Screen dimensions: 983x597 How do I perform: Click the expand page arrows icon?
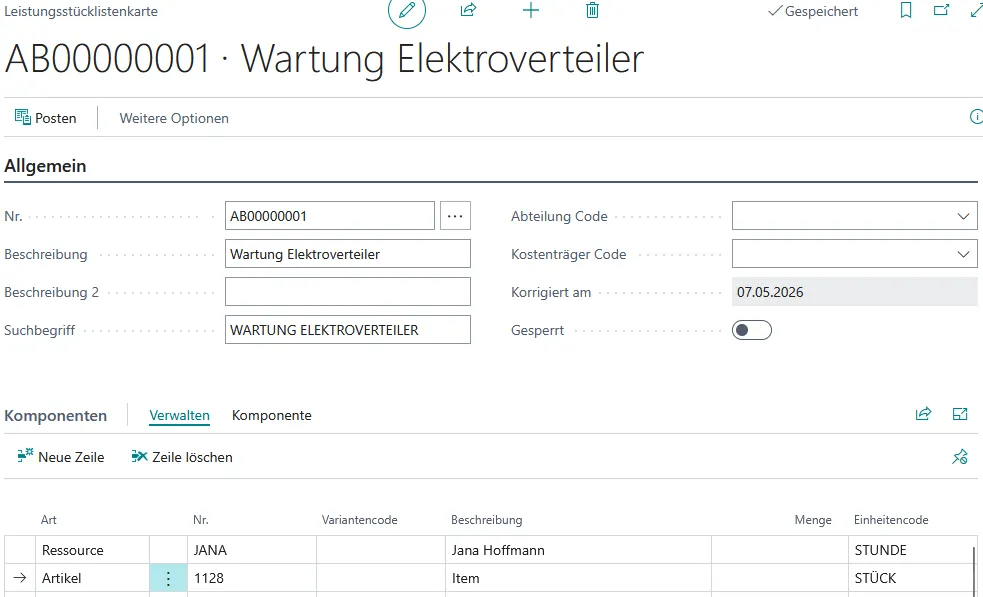click(977, 10)
